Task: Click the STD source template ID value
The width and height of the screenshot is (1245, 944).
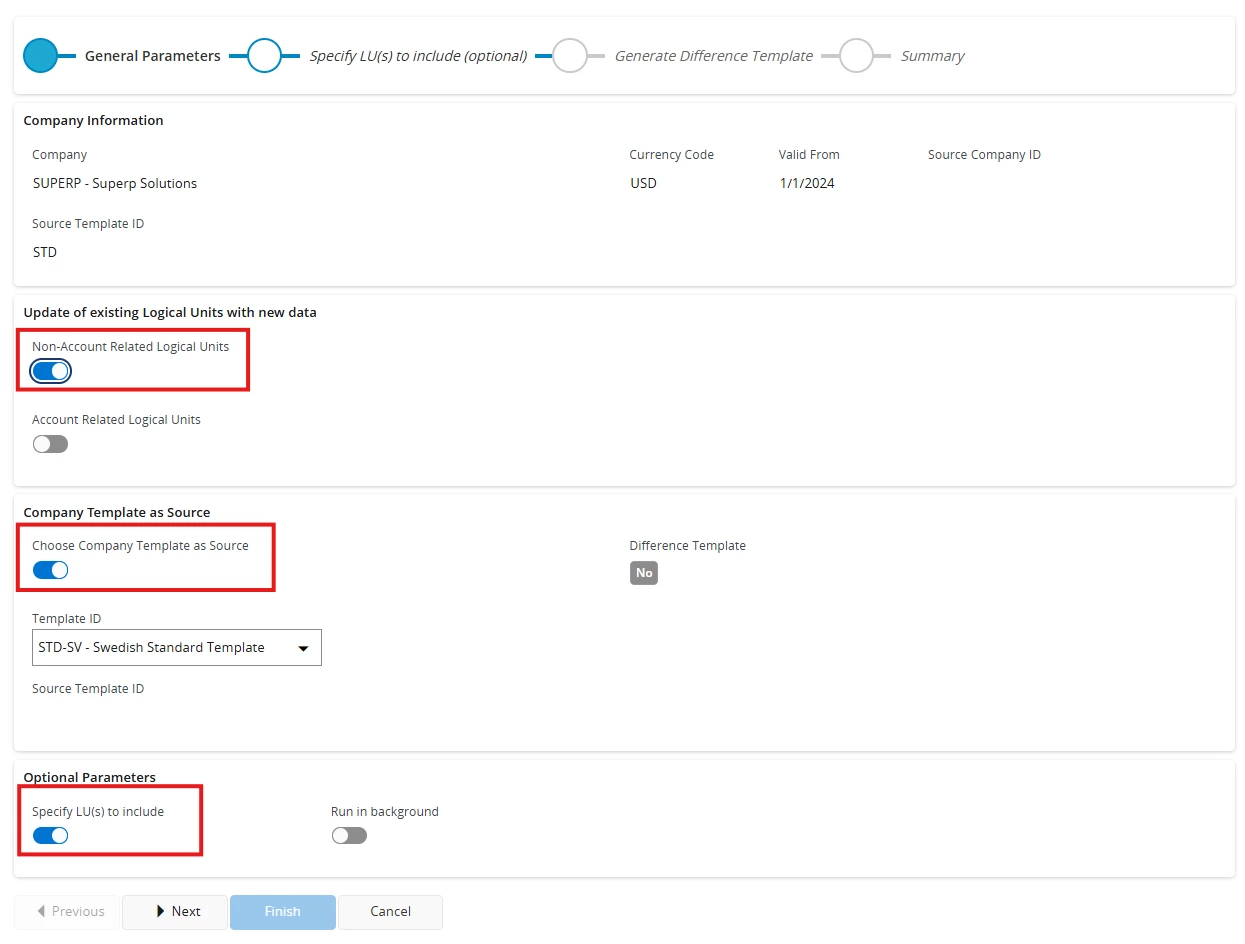Action: pyautogui.click(x=45, y=253)
